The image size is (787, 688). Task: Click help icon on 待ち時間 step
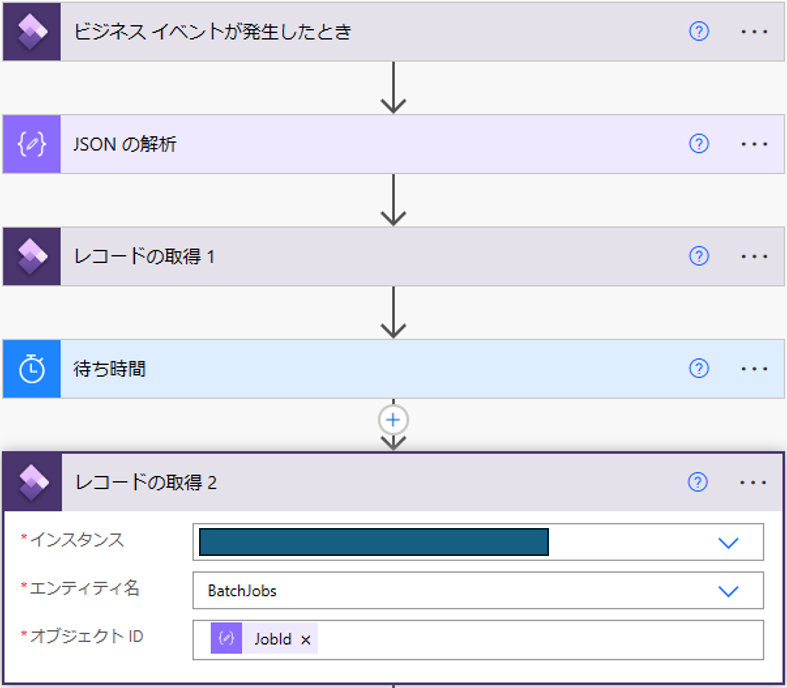tap(699, 369)
